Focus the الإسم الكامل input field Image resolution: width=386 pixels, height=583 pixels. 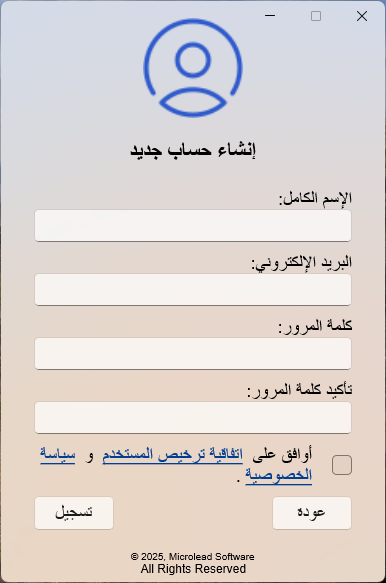pyautogui.click(x=193, y=225)
